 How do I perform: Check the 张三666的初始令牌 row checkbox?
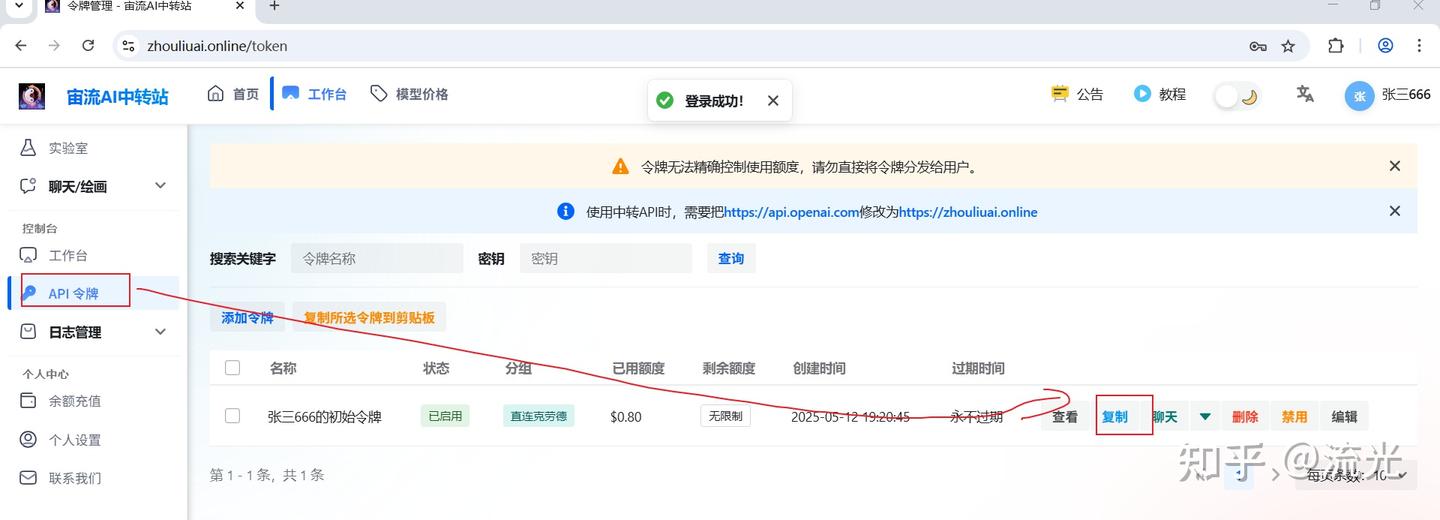(232, 415)
